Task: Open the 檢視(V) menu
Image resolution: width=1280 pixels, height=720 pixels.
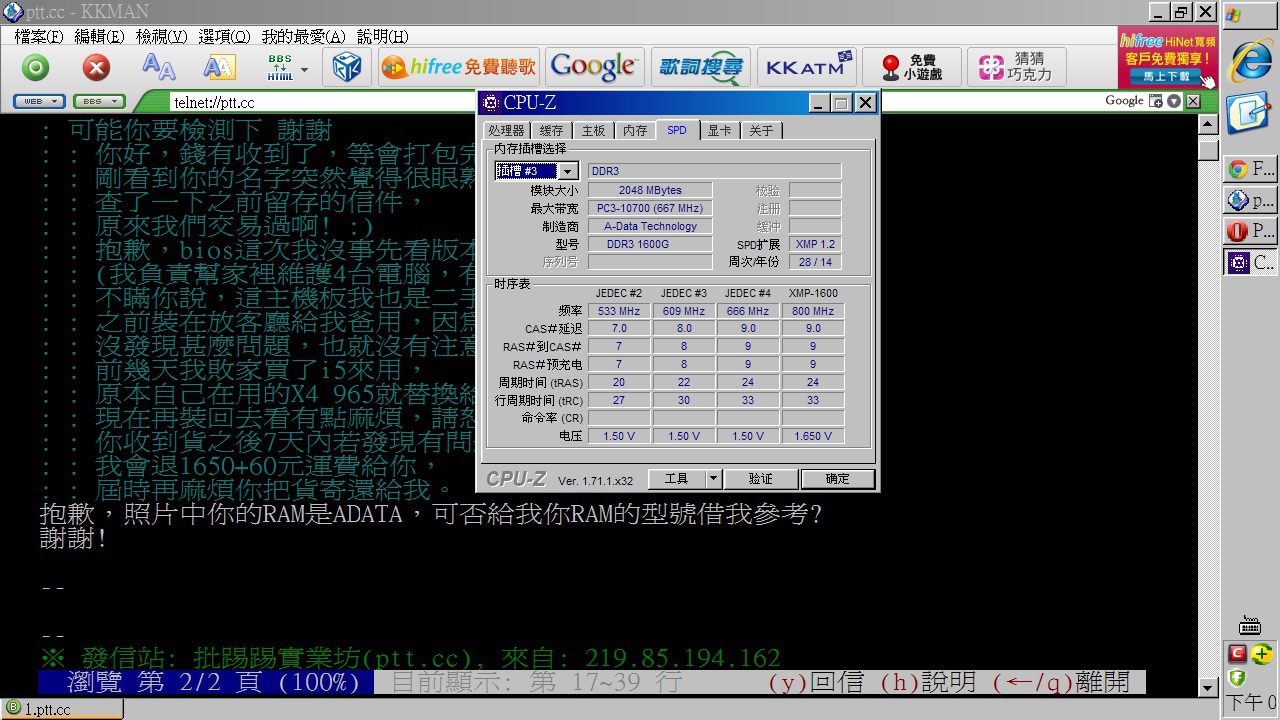Action: [161, 36]
